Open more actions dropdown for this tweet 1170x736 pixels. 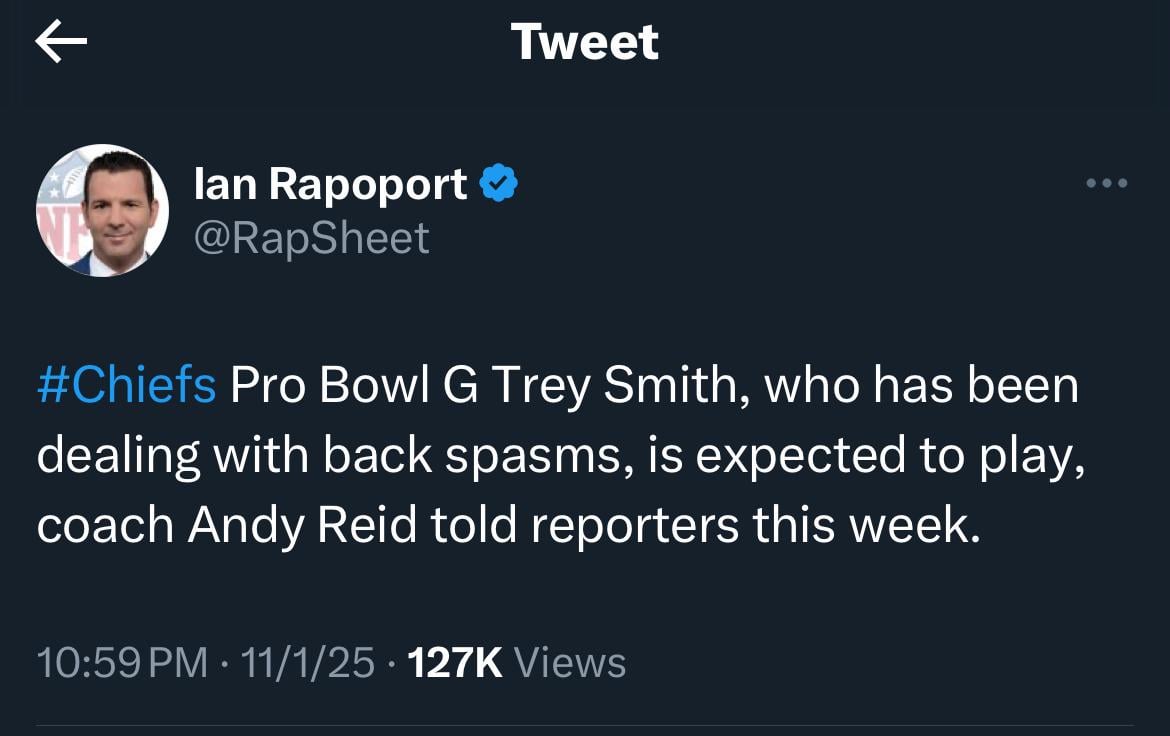[1106, 183]
